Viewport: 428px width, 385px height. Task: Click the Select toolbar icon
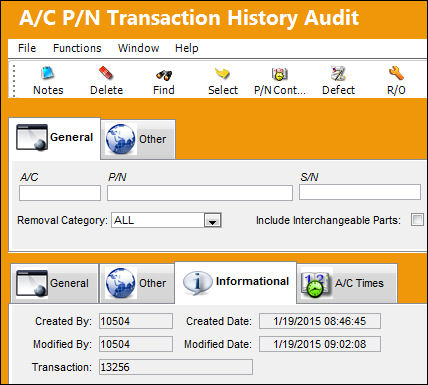coord(222,73)
